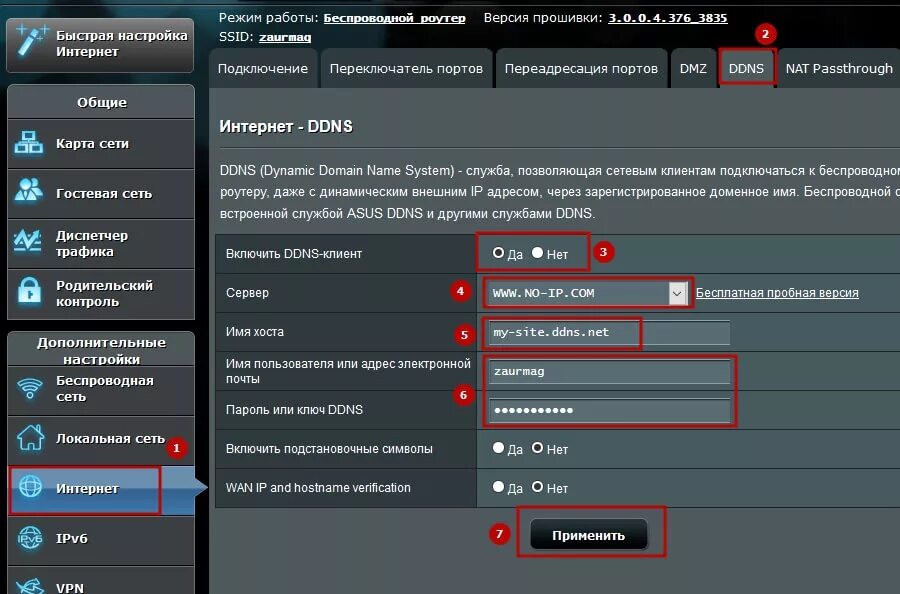The image size is (900, 594).
Task: Switch to the Подключение tab
Action: pos(263,68)
